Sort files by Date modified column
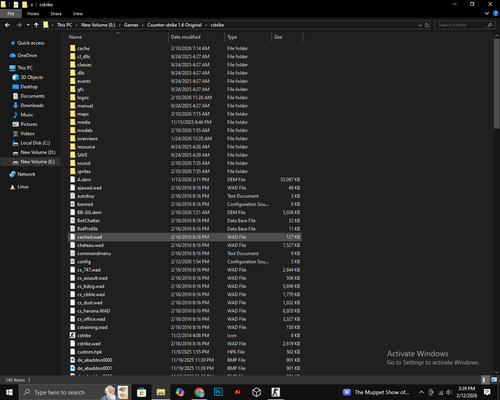The height and width of the screenshot is (400, 500). coord(186,37)
